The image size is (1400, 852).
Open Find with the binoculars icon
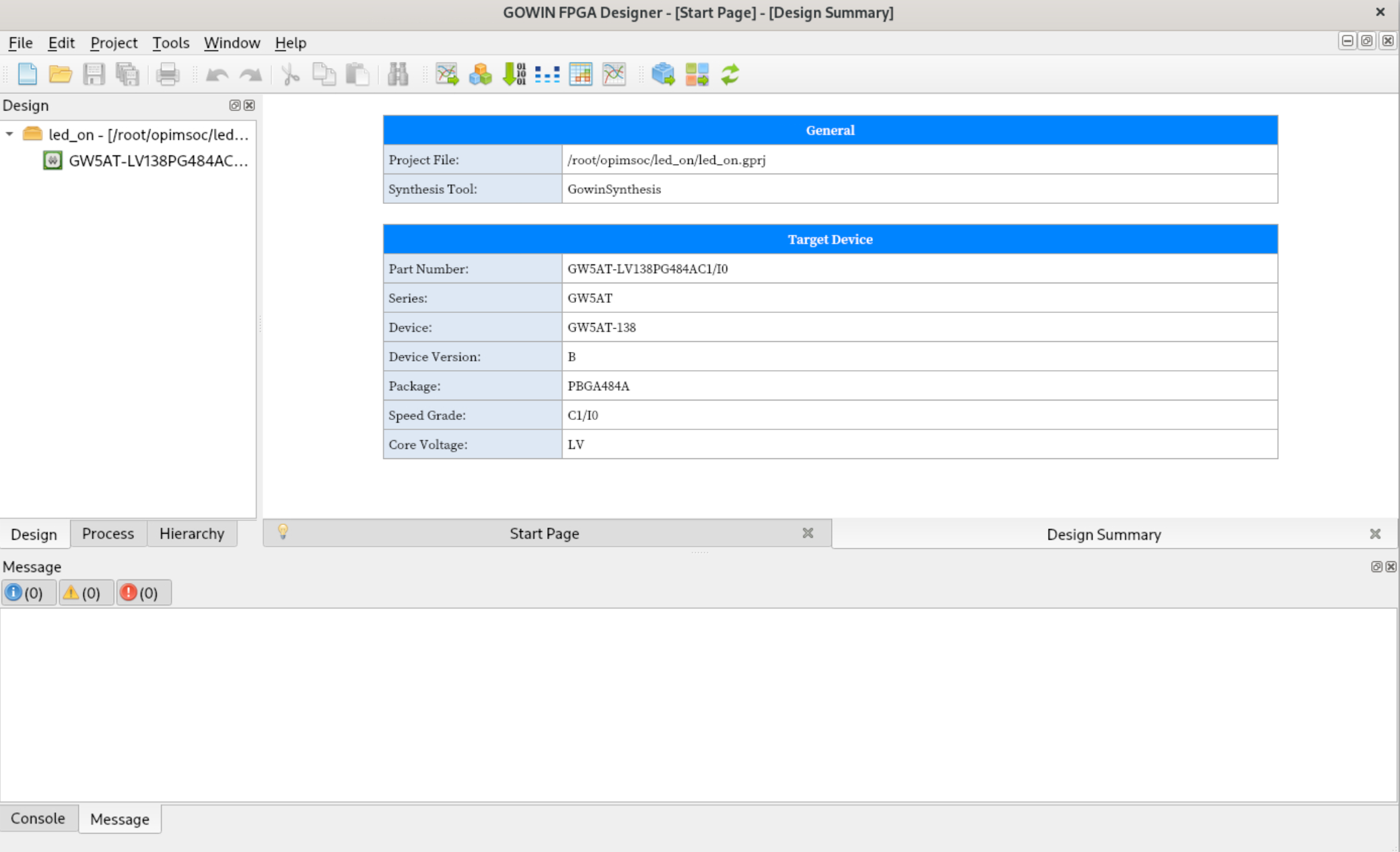398,74
